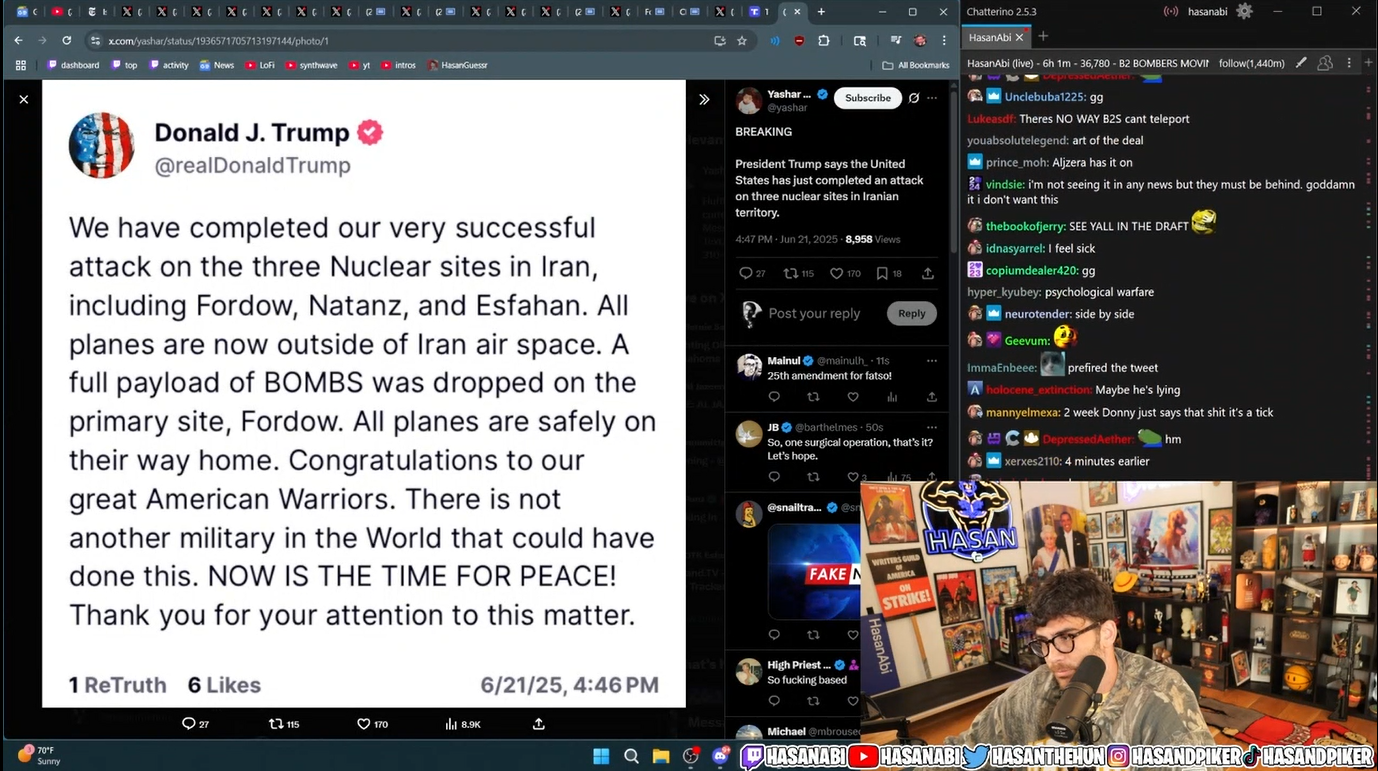The height and width of the screenshot is (771, 1378).
Task: Add a new Chatterino tab with plus
Action: click(1043, 36)
